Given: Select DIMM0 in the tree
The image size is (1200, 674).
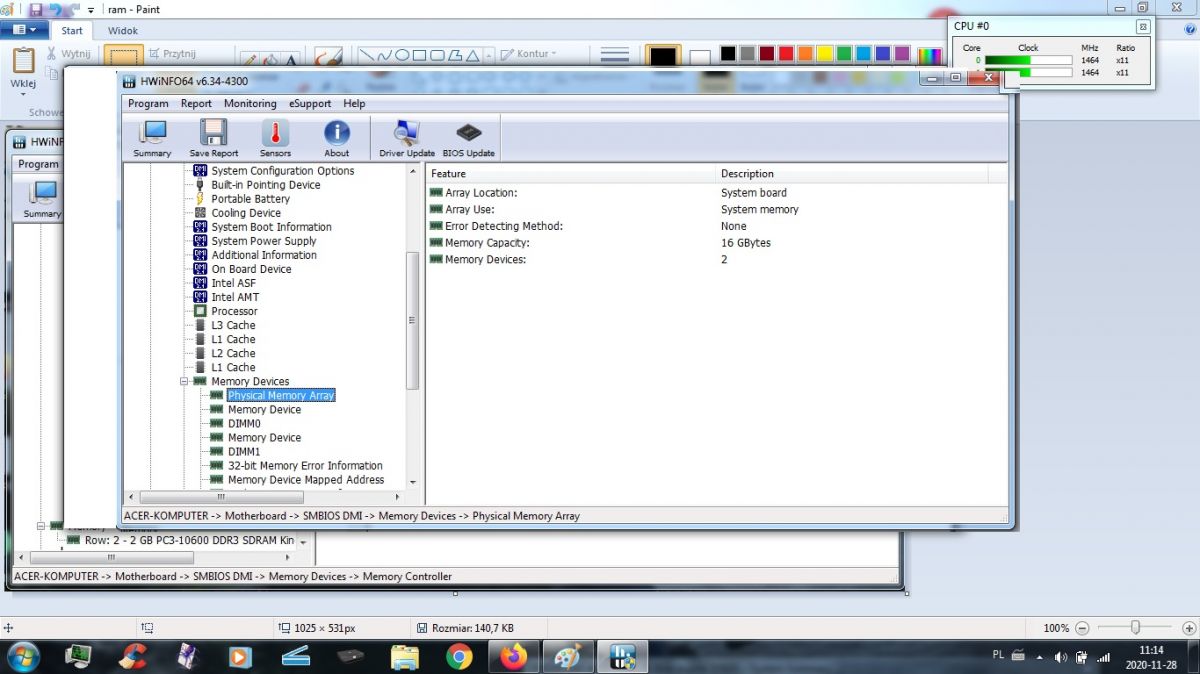Looking at the screenshot, I should click(x=244, y=423).
